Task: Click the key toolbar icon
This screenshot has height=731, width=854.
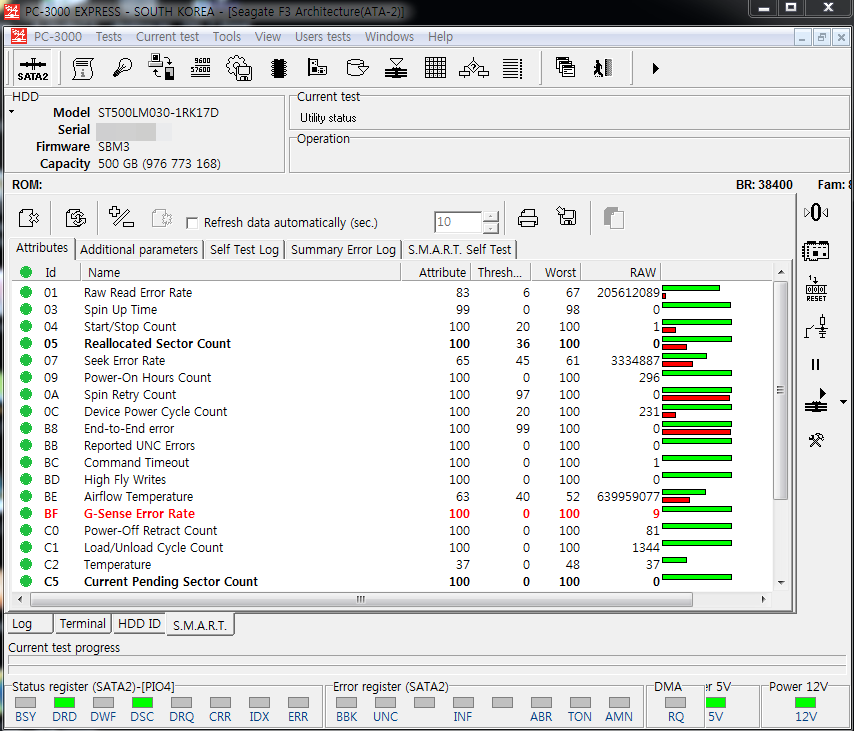Action: click(x=122, y=69)
